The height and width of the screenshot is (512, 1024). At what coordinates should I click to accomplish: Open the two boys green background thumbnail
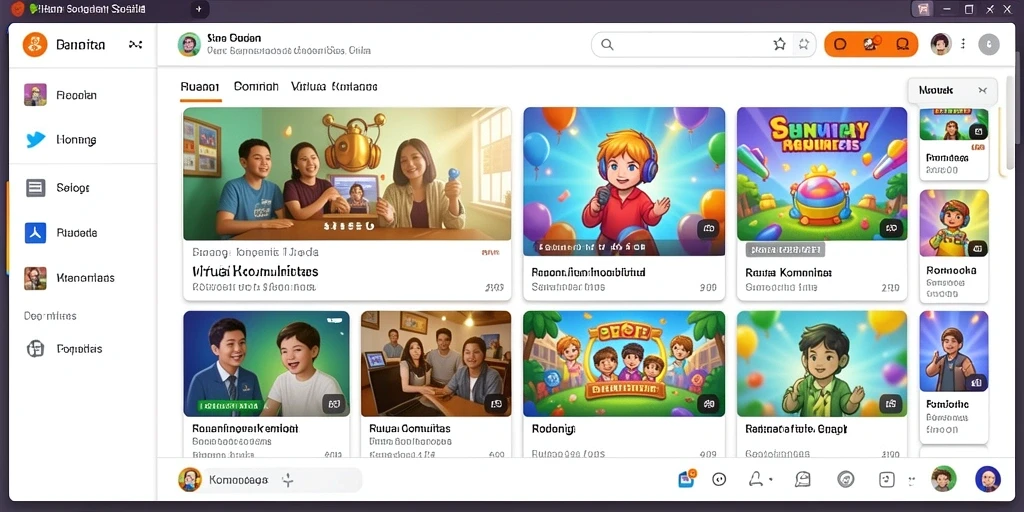tap(266, 364)
